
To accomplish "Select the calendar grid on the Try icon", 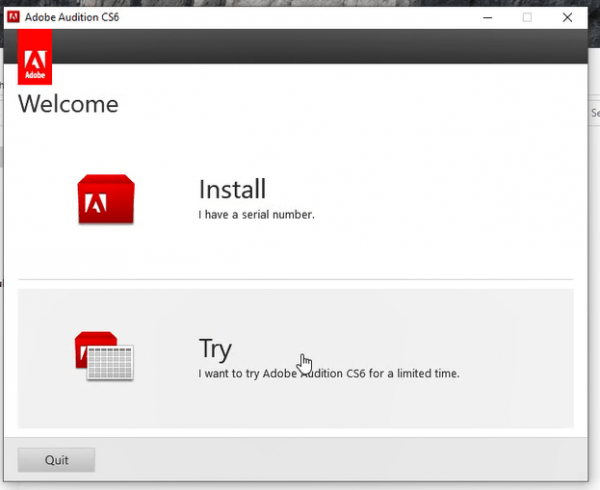I will click(111, 362).
